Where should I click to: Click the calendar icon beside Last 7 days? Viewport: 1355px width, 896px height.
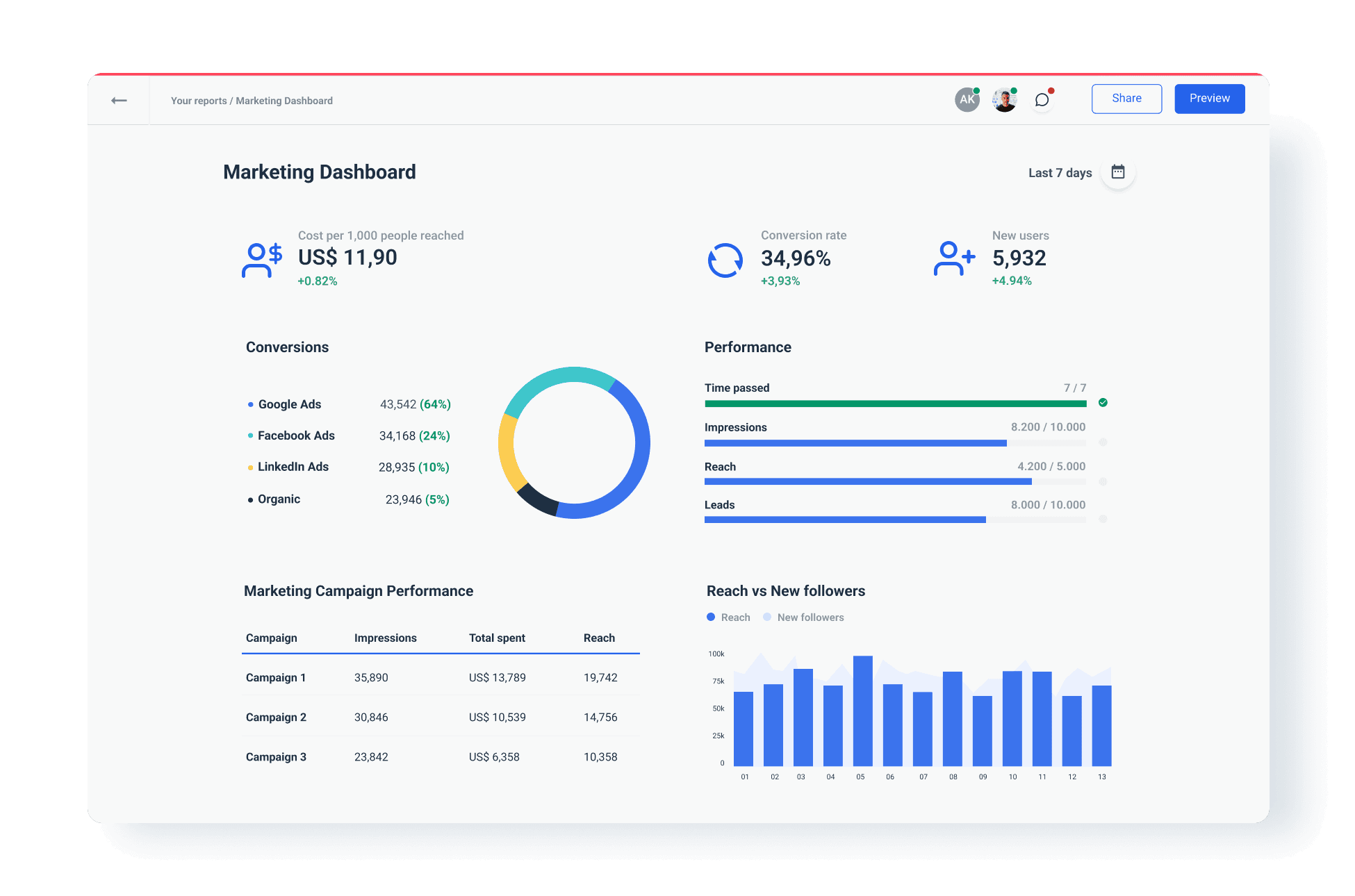click(x=1117, y=172)
